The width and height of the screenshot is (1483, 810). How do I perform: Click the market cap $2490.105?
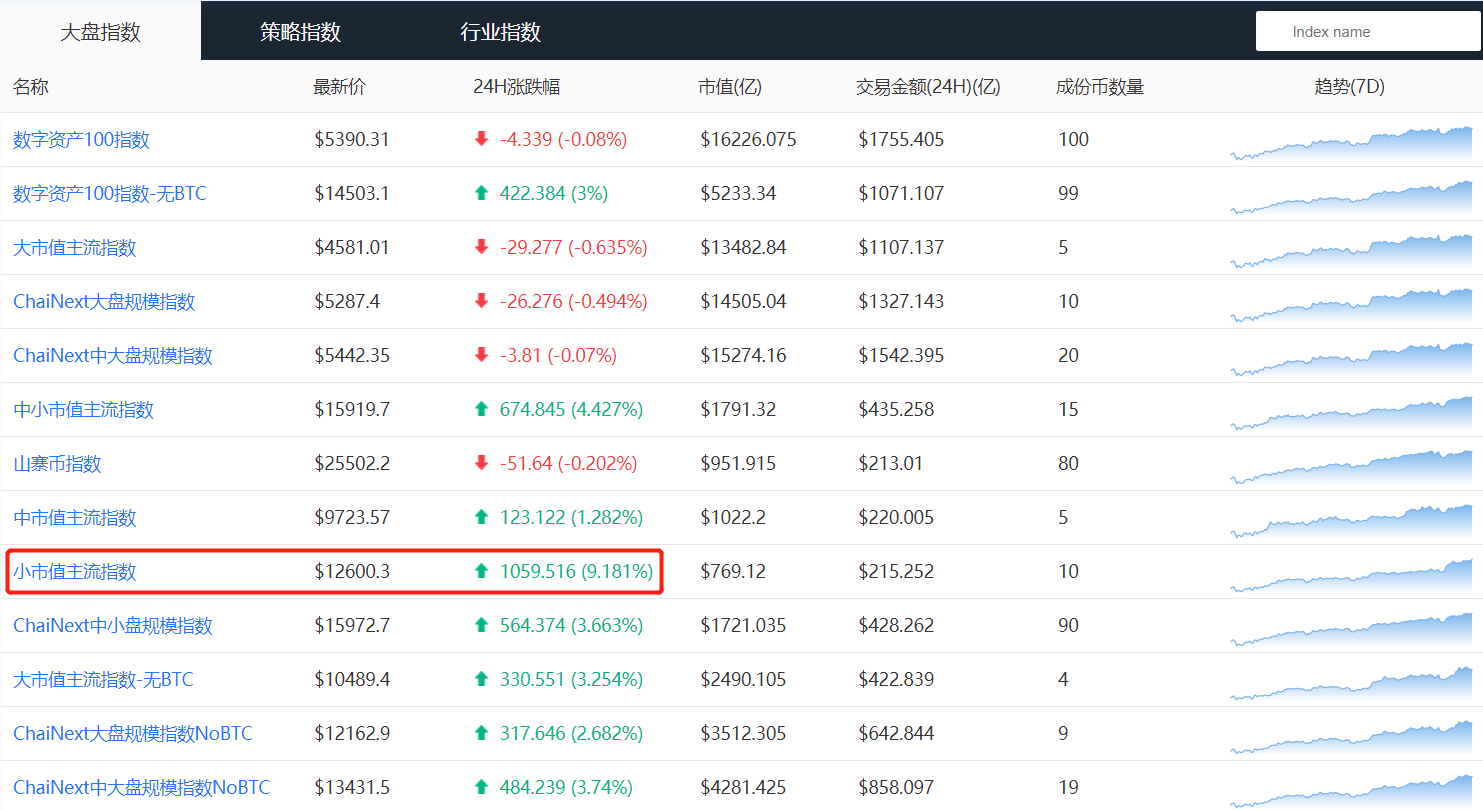(x=743, y=680)
